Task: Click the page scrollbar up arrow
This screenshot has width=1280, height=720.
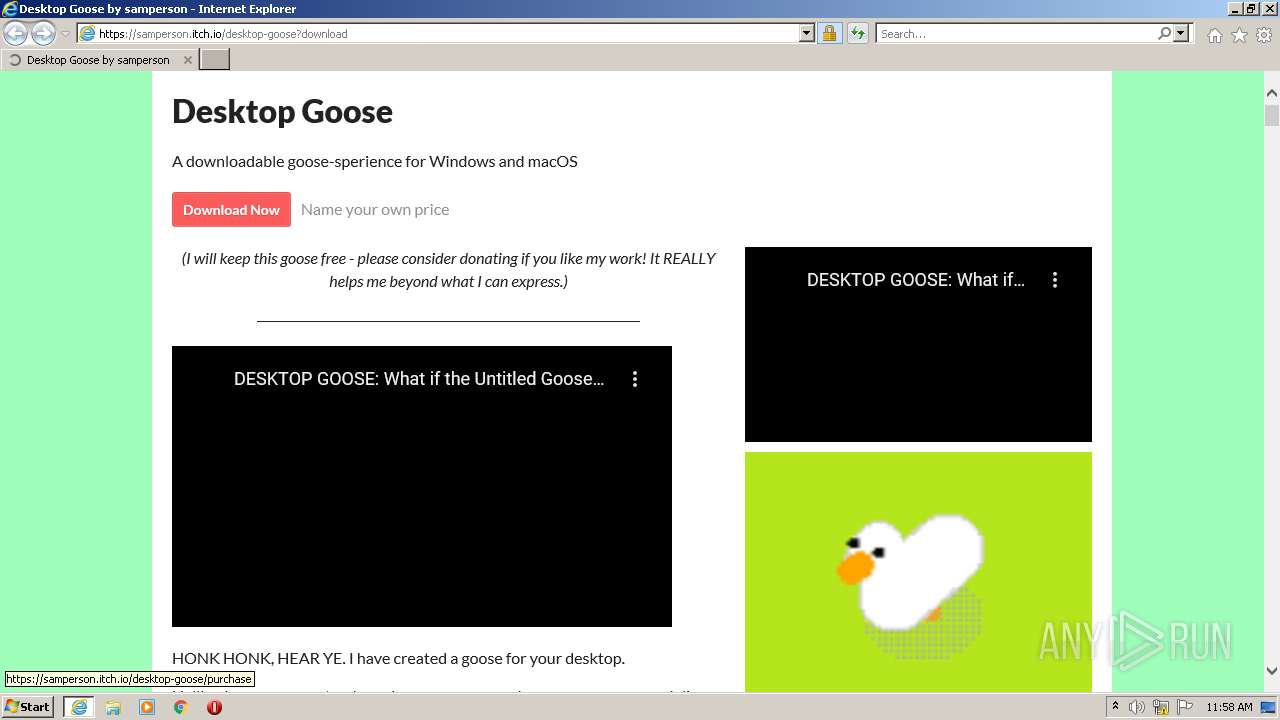Action: (1272, 93)
